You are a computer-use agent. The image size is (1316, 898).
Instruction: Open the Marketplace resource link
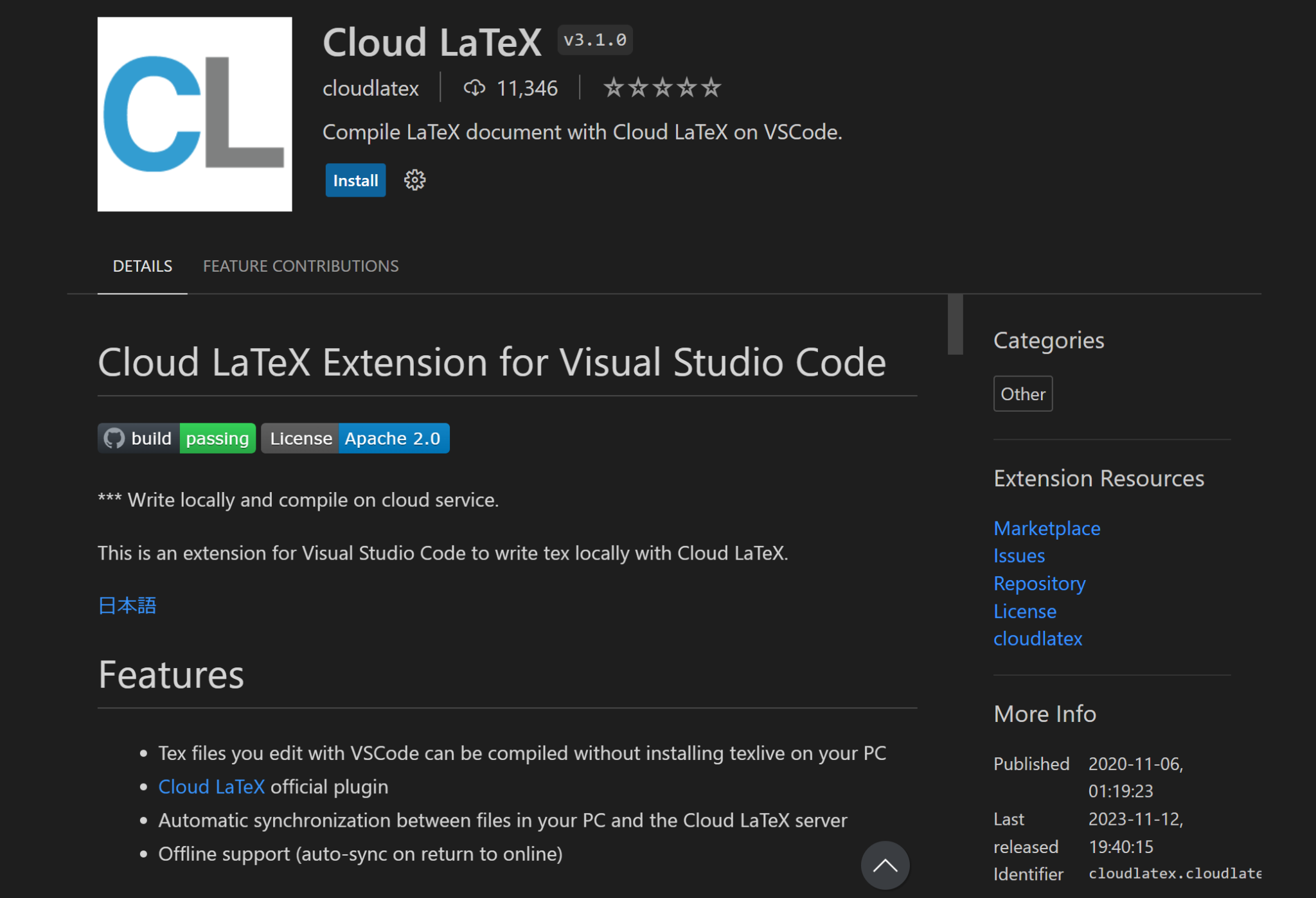point(1046,528)
